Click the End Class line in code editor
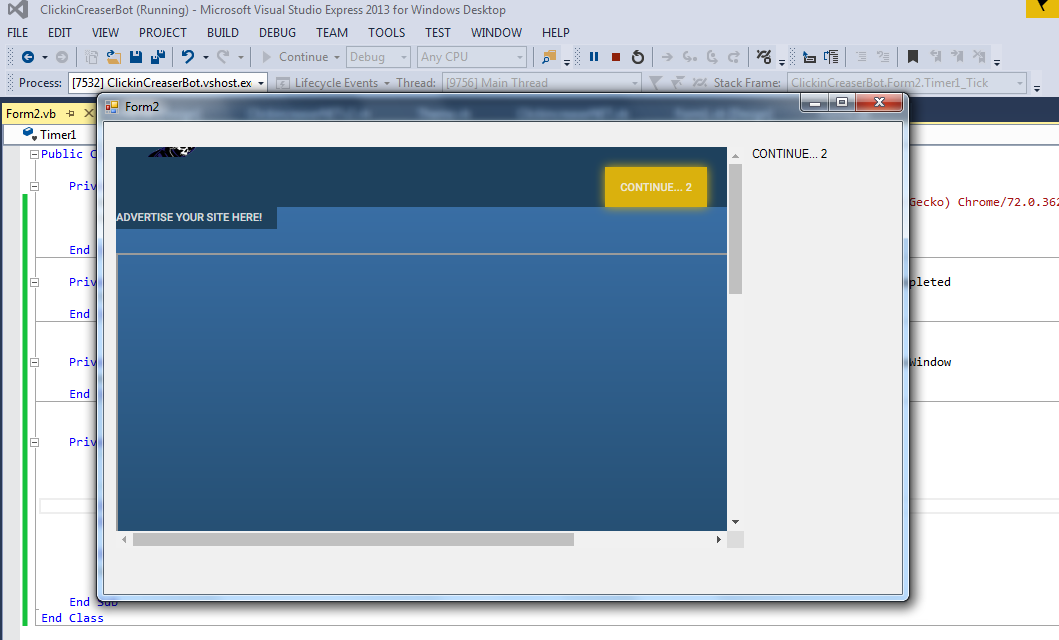This screenshot has width=1059, height=640. [72, 618]
